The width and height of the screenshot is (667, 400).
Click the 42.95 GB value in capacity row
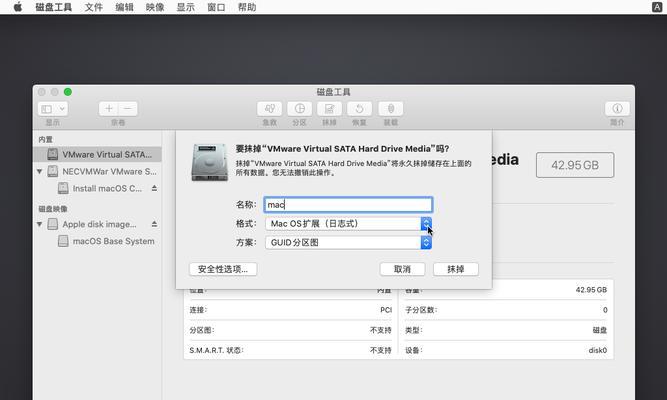pyautogui.click(x=591, y=290)
